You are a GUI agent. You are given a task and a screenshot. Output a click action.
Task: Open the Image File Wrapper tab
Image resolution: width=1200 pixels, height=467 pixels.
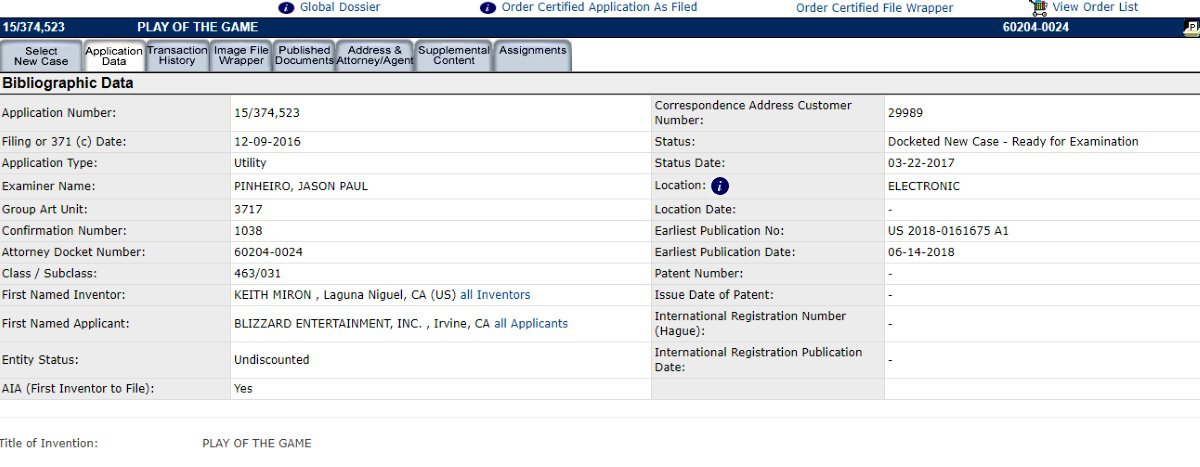coord(241,55)
